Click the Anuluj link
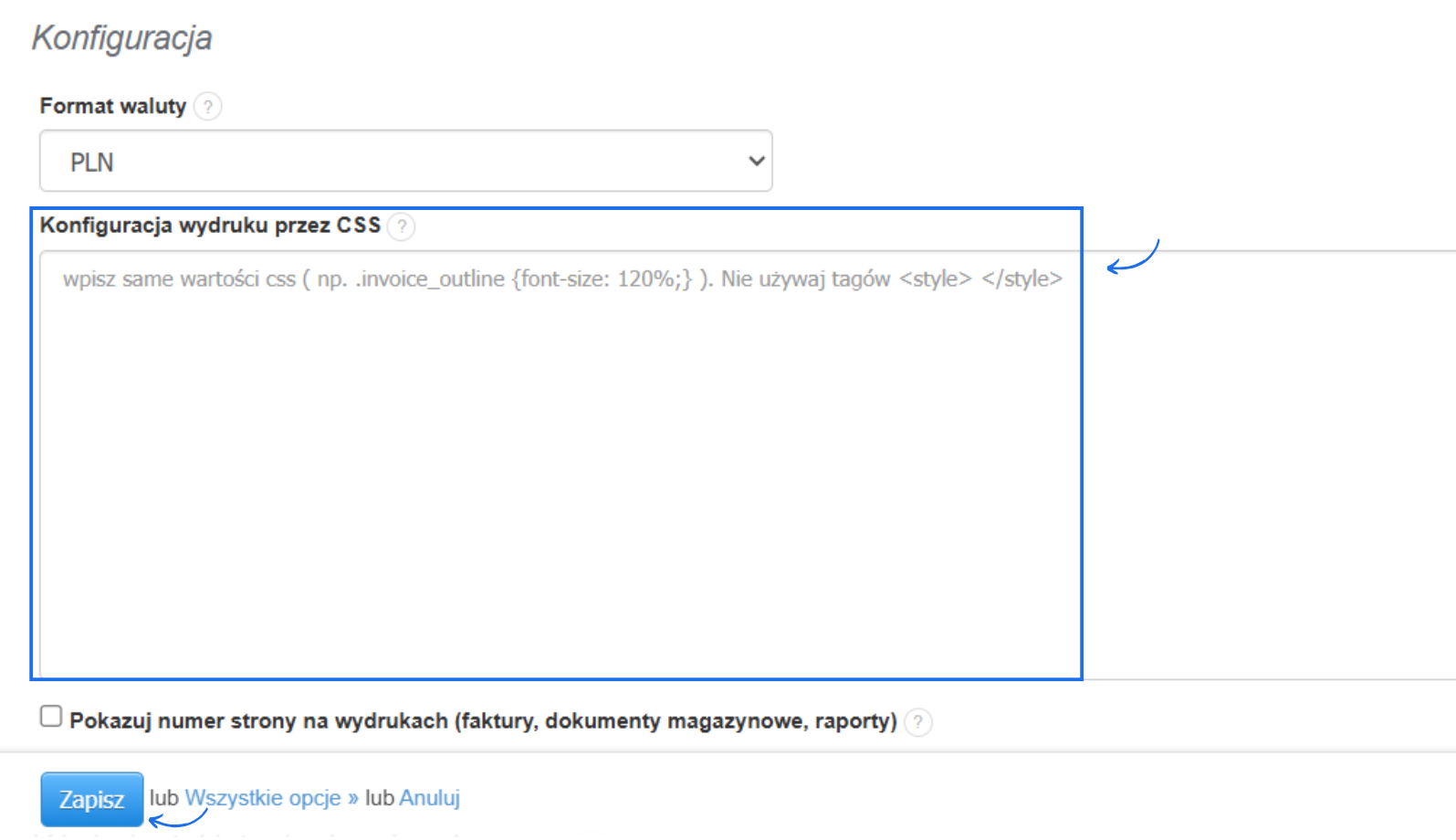The height and width of the screenshot is (840, 1456). [x=429, y=798]
